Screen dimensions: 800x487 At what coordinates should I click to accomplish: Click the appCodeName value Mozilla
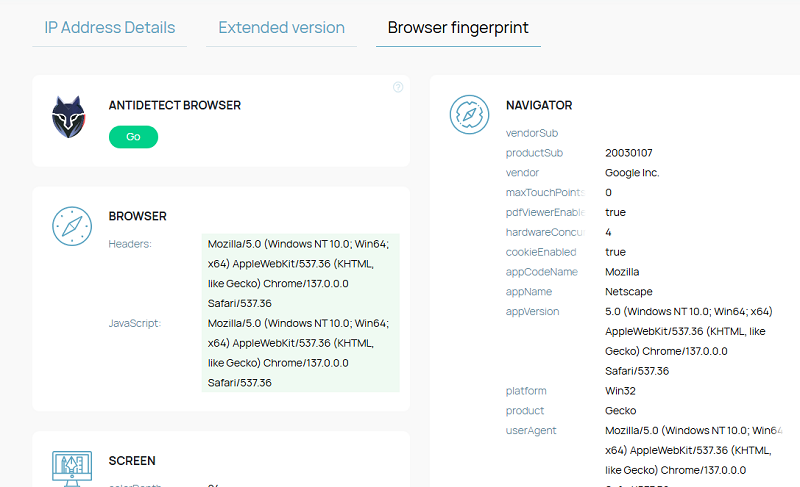point(622,272)
